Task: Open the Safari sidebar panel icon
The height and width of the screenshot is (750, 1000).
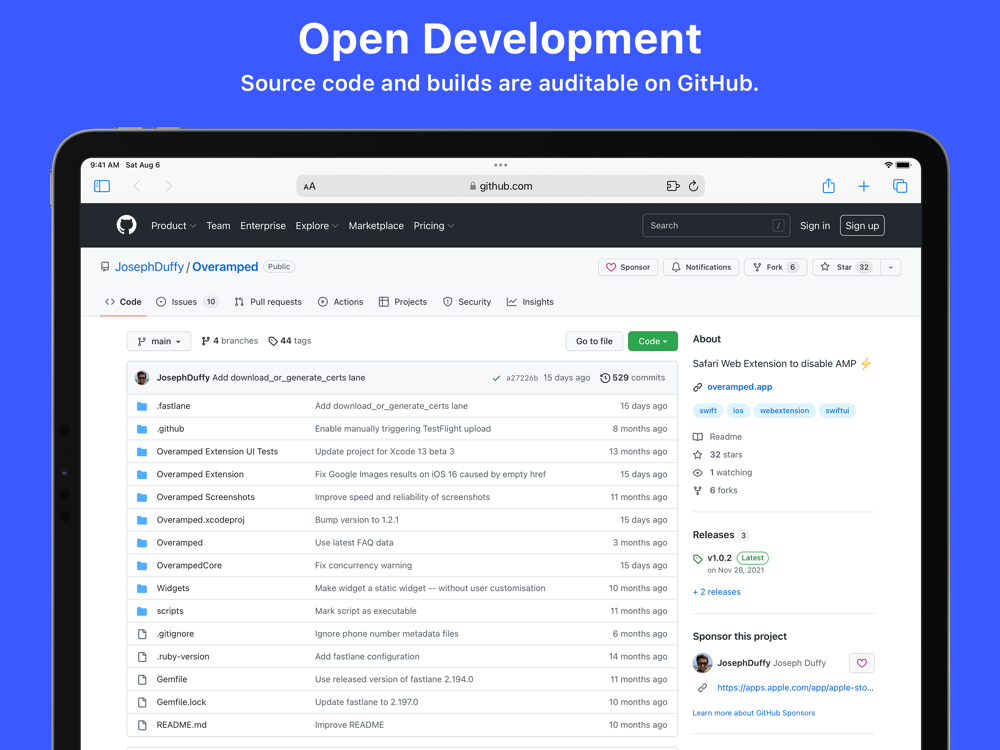Action: coord(102,186)
